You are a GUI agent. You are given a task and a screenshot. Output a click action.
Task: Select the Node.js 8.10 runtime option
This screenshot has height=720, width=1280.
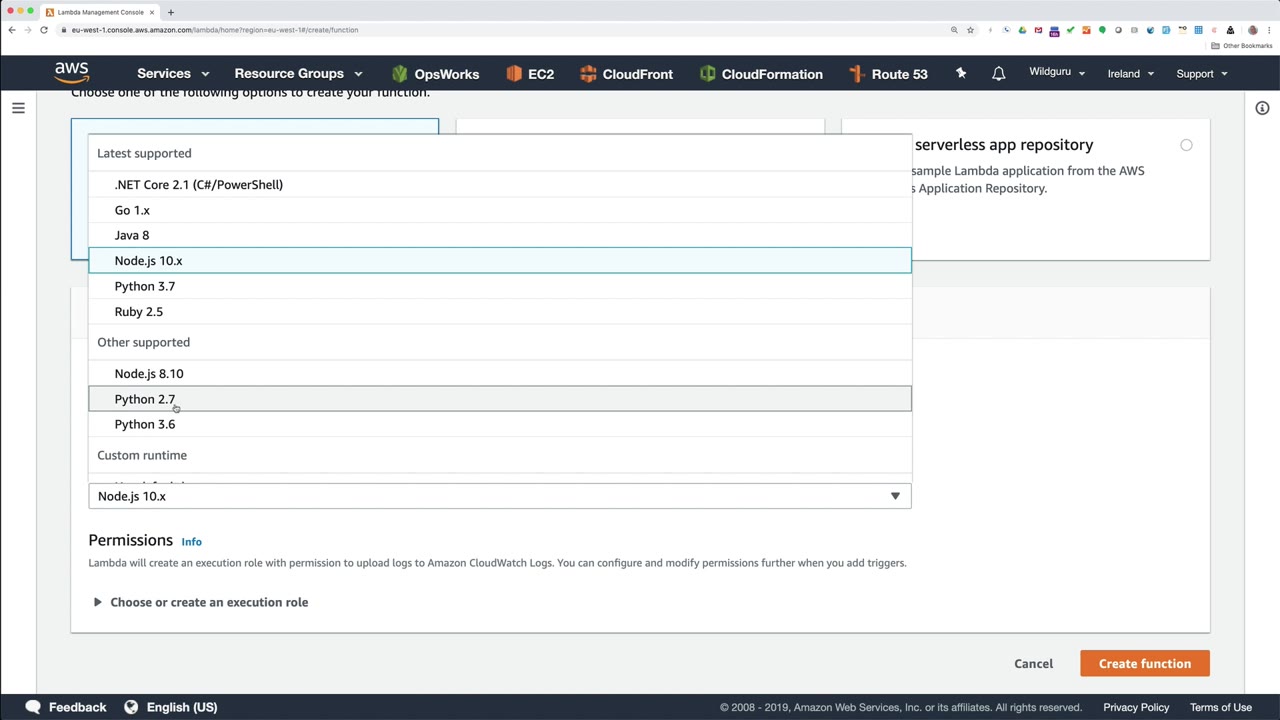click(500, 374)
